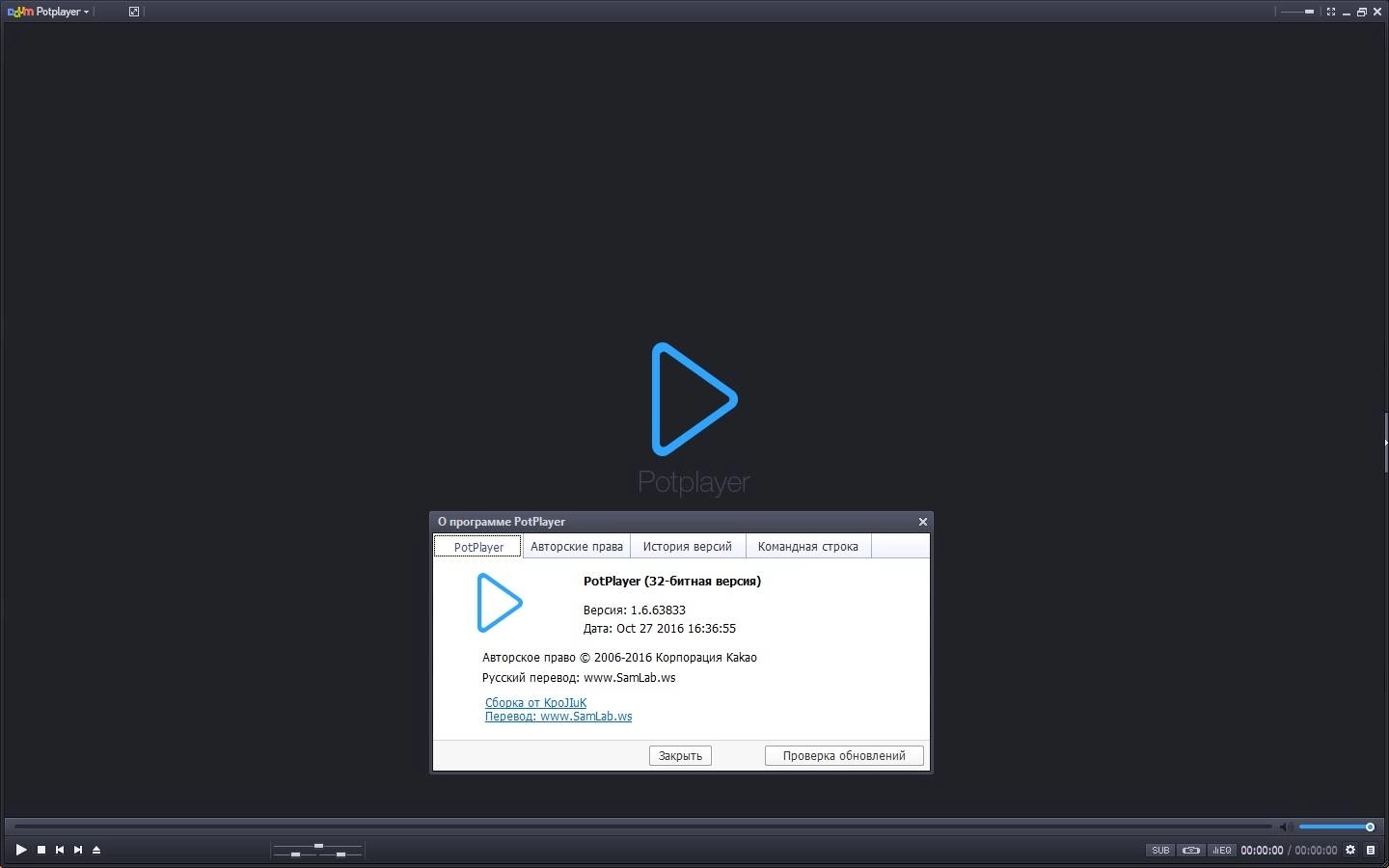Switch to the Авторские права tab

click(x=577, y=546)
